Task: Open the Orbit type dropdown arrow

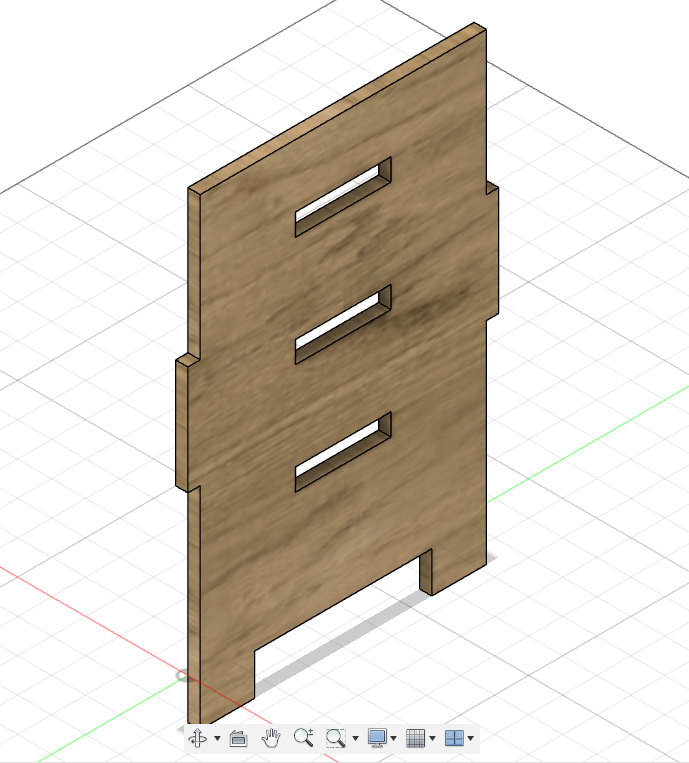Action: tap(217, 739)
